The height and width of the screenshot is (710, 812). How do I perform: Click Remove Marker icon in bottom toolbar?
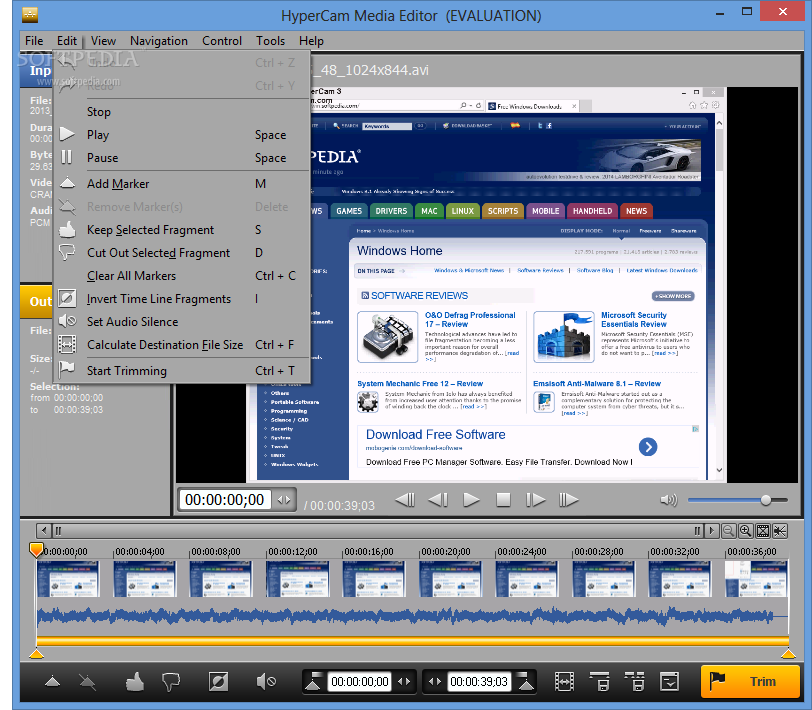coord(87,682)
